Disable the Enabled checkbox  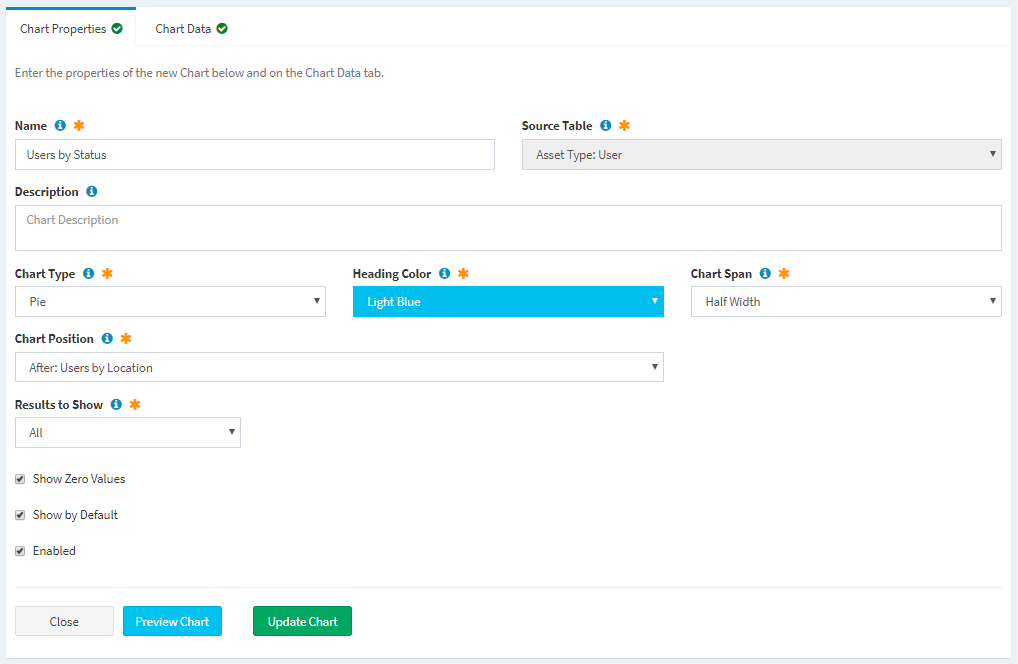(x=21, y=551)
